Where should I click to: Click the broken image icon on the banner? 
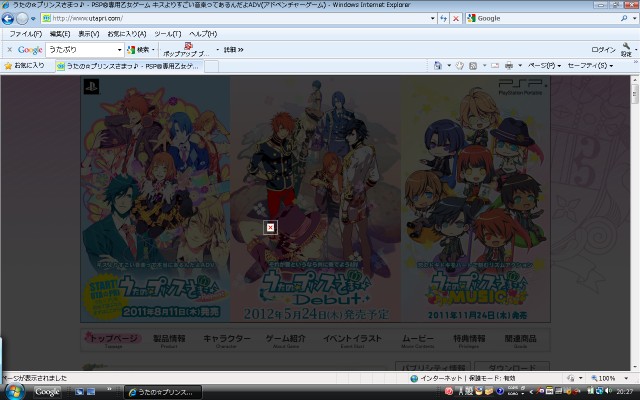(270, 228)
